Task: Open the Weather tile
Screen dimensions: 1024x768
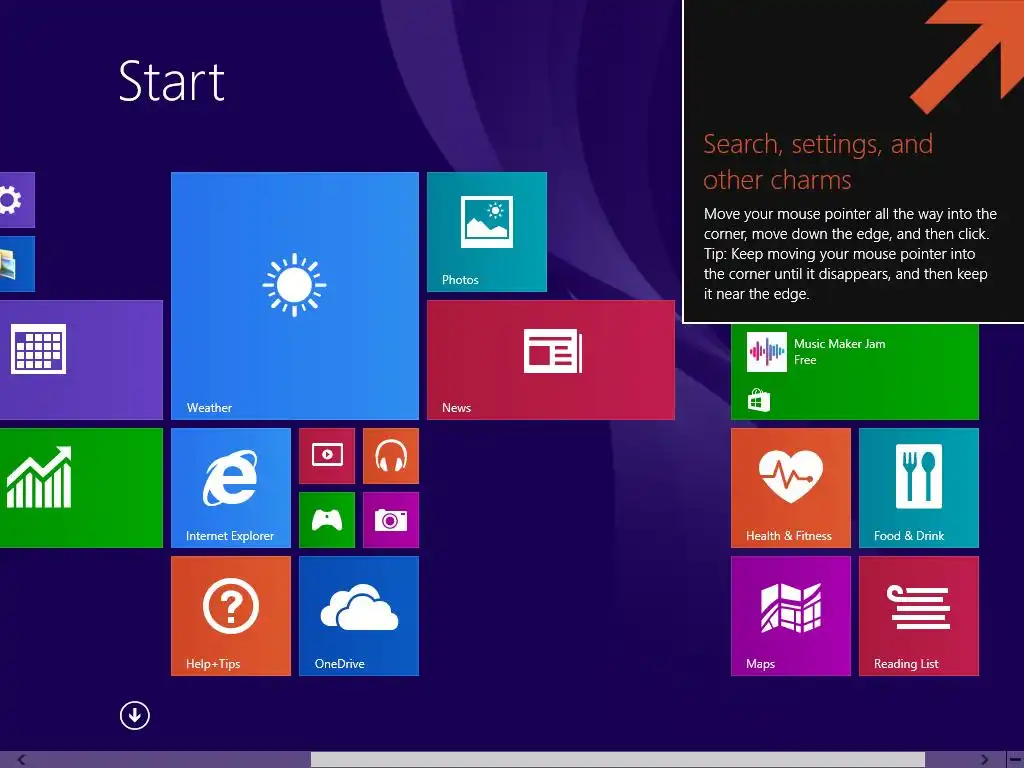Action: pyautogui.click(x=295, y=295)
